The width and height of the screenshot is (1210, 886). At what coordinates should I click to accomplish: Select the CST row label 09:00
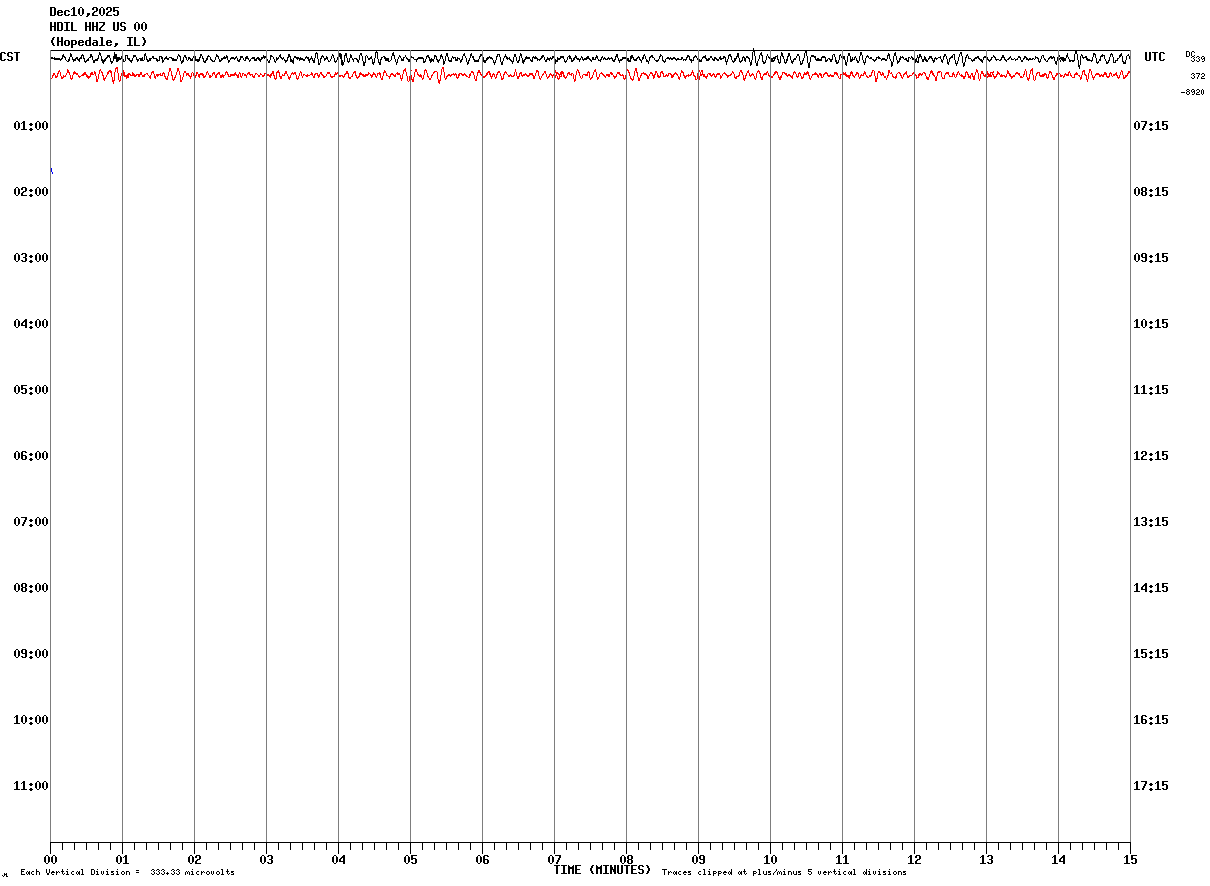31,654
